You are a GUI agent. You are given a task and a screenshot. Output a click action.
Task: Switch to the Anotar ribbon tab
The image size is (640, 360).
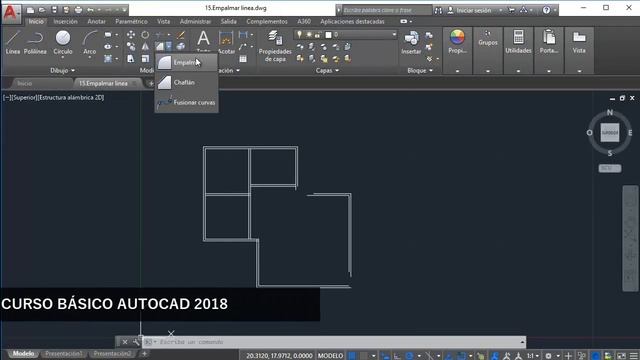pos(96,21)
